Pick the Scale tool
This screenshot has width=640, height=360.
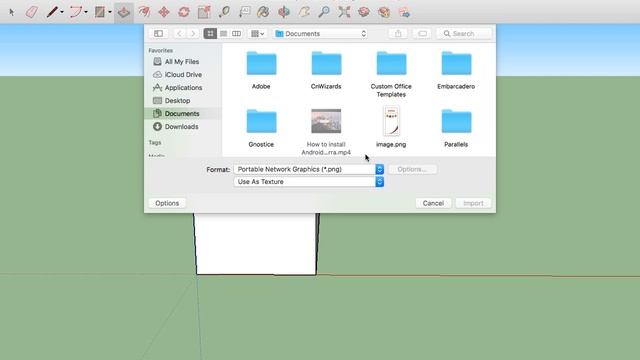(204, 12)
